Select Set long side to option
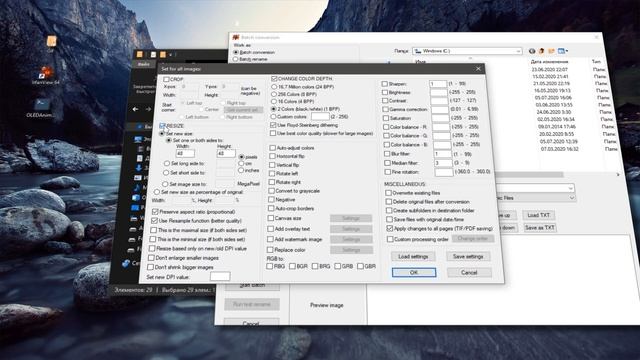Screen dimensions: 640x360 click(x=167, y=163)
